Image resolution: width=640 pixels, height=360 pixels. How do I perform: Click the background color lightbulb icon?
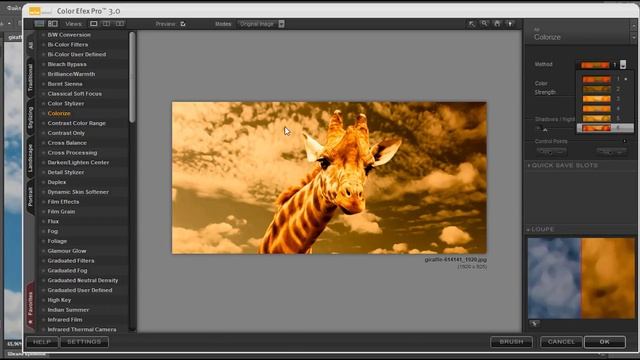(x=510, y=24)
